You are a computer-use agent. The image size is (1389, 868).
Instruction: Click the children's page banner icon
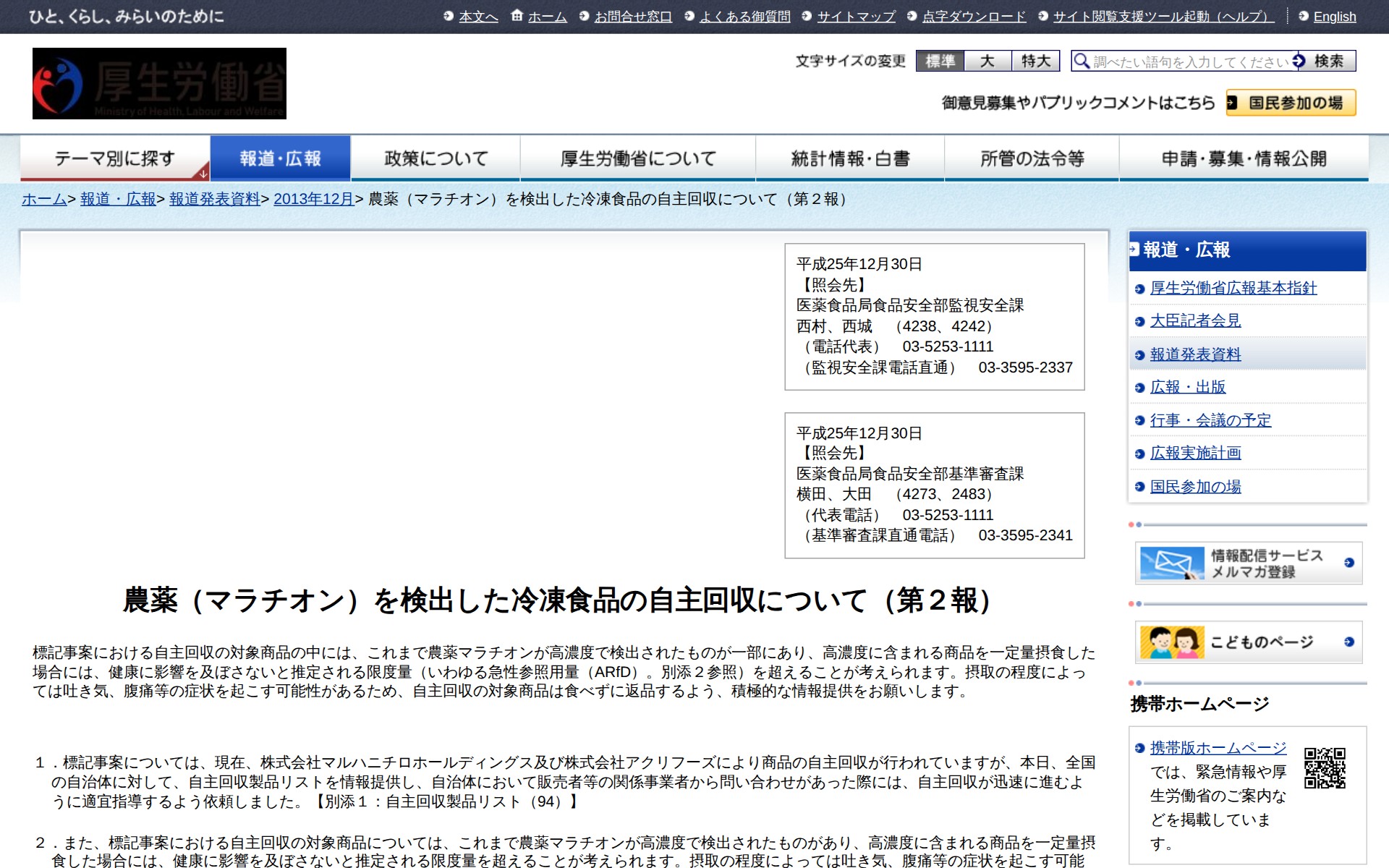[x=1172, y=642]
